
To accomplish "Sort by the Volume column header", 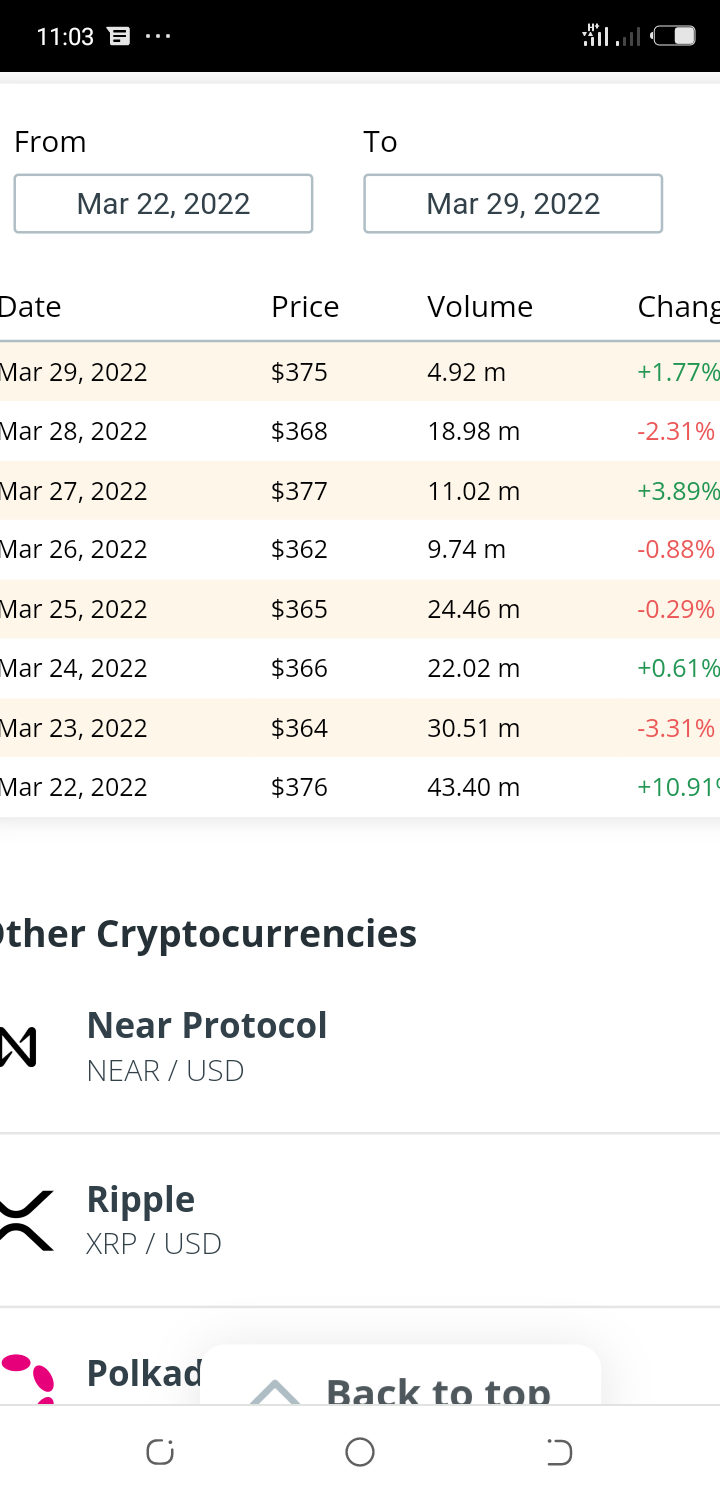I will tap(480, 307).
